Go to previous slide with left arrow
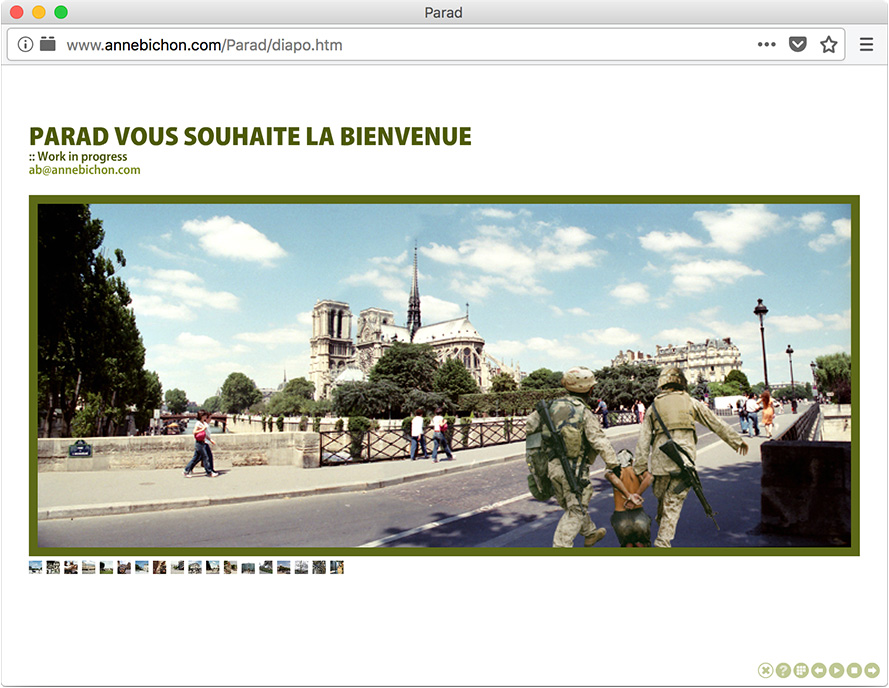 point(819,670)
